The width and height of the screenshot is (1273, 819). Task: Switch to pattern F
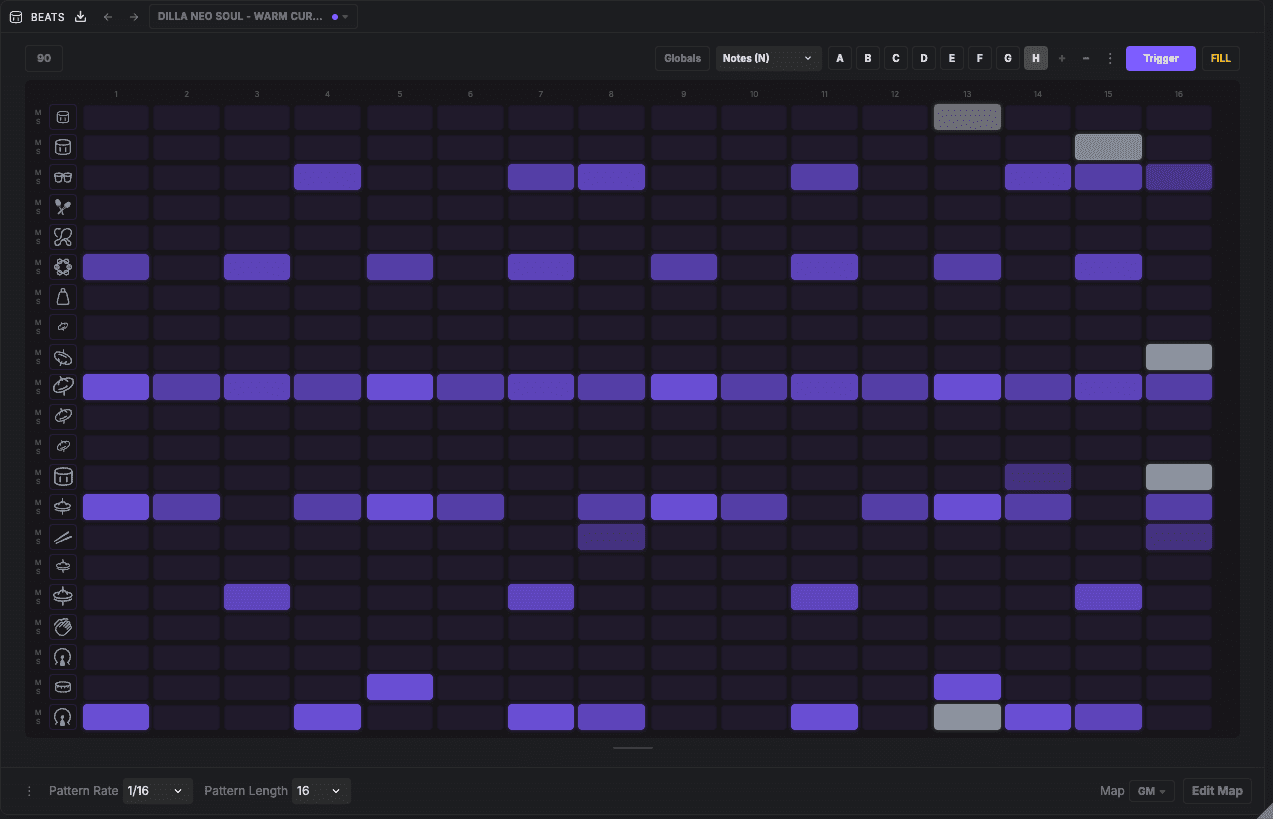(980, 58)
